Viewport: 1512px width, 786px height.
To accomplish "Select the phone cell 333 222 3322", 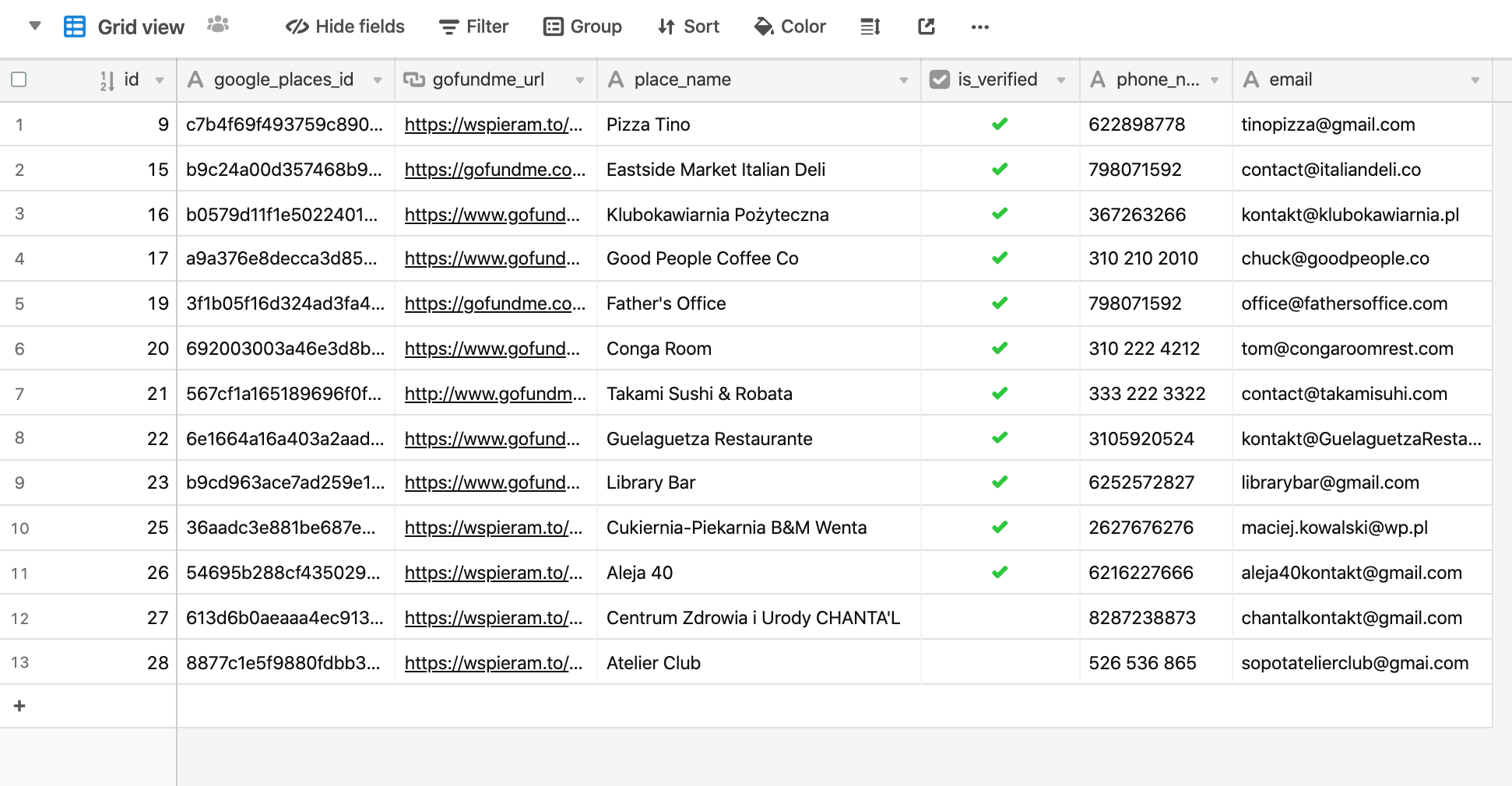I will coord(1156,394).
